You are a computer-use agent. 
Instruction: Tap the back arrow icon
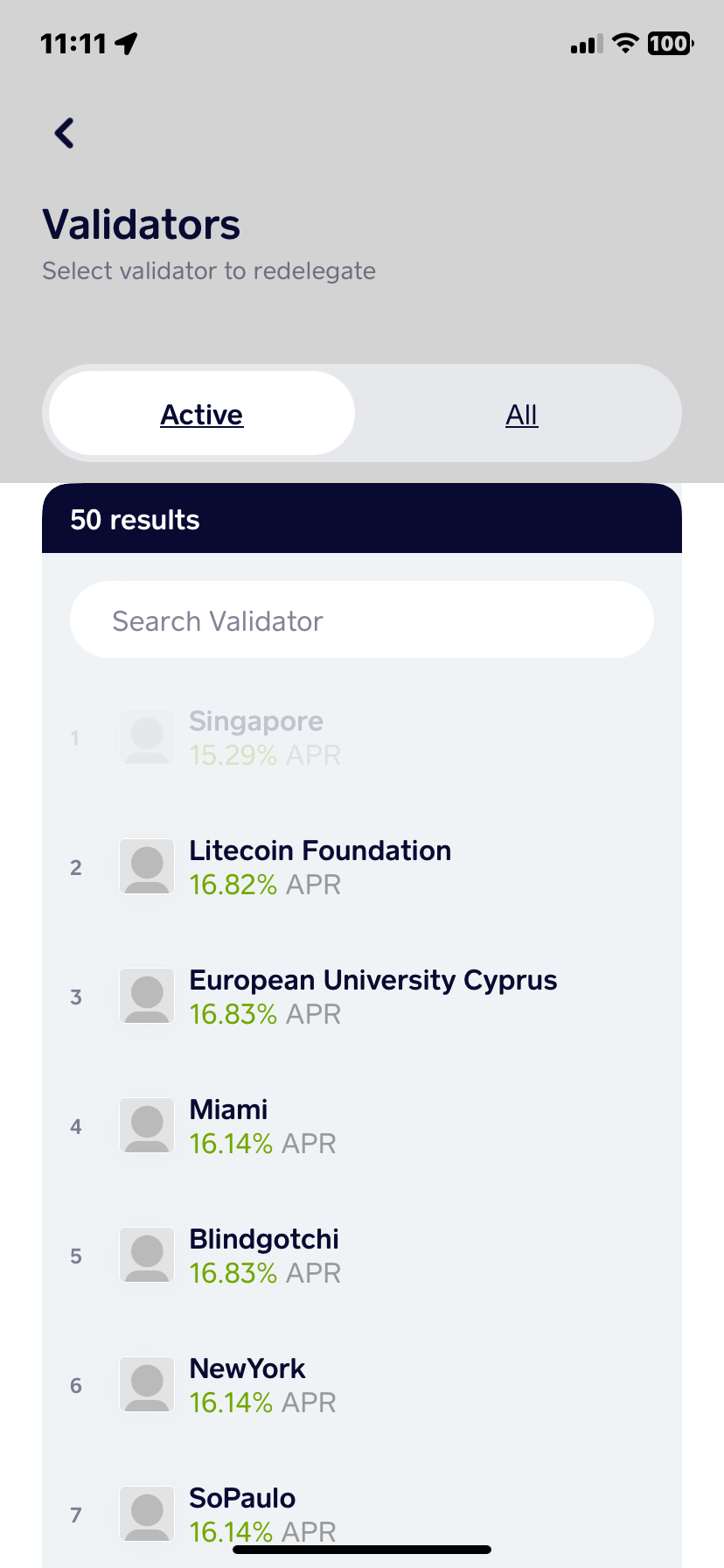click(65, 133)
